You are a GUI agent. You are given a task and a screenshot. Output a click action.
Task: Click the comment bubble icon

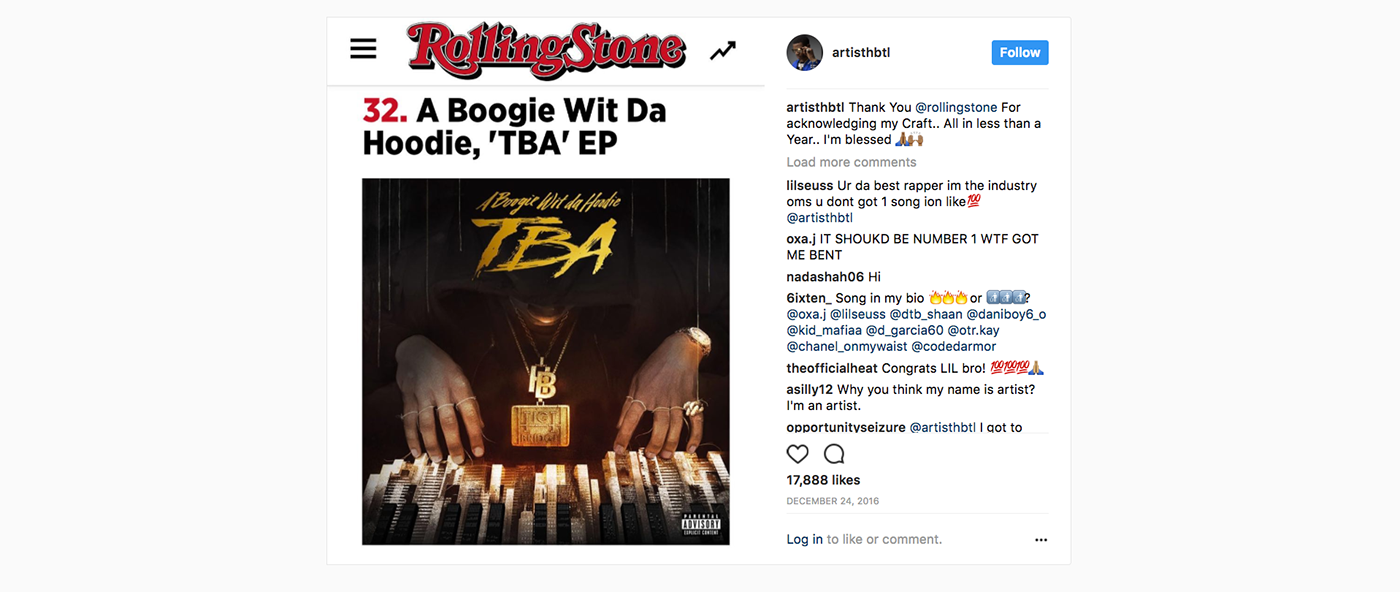834,454
